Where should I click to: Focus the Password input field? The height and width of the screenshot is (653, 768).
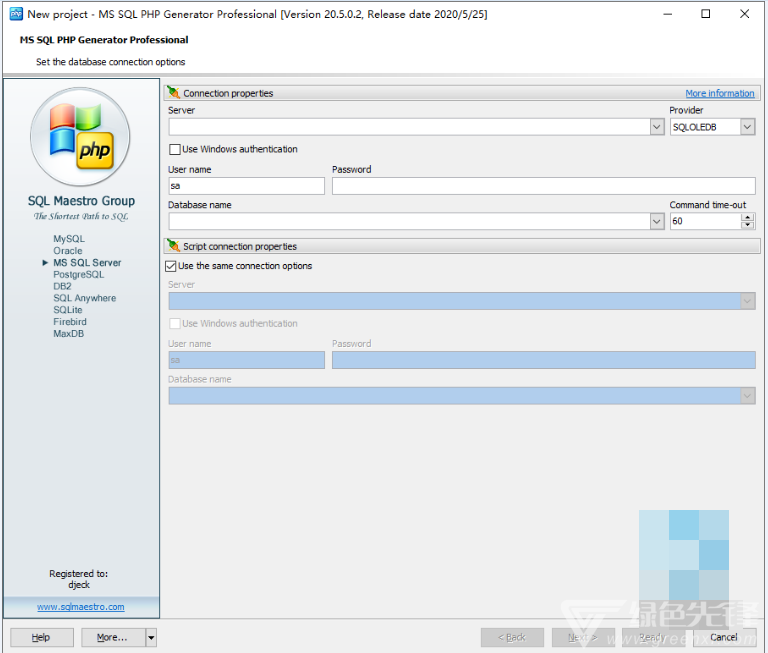coord(544,186)
